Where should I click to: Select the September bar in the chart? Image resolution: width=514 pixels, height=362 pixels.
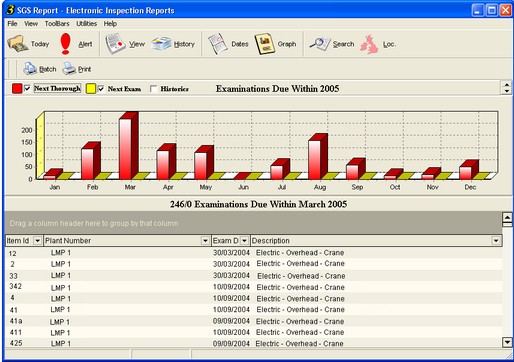[356, 169]
